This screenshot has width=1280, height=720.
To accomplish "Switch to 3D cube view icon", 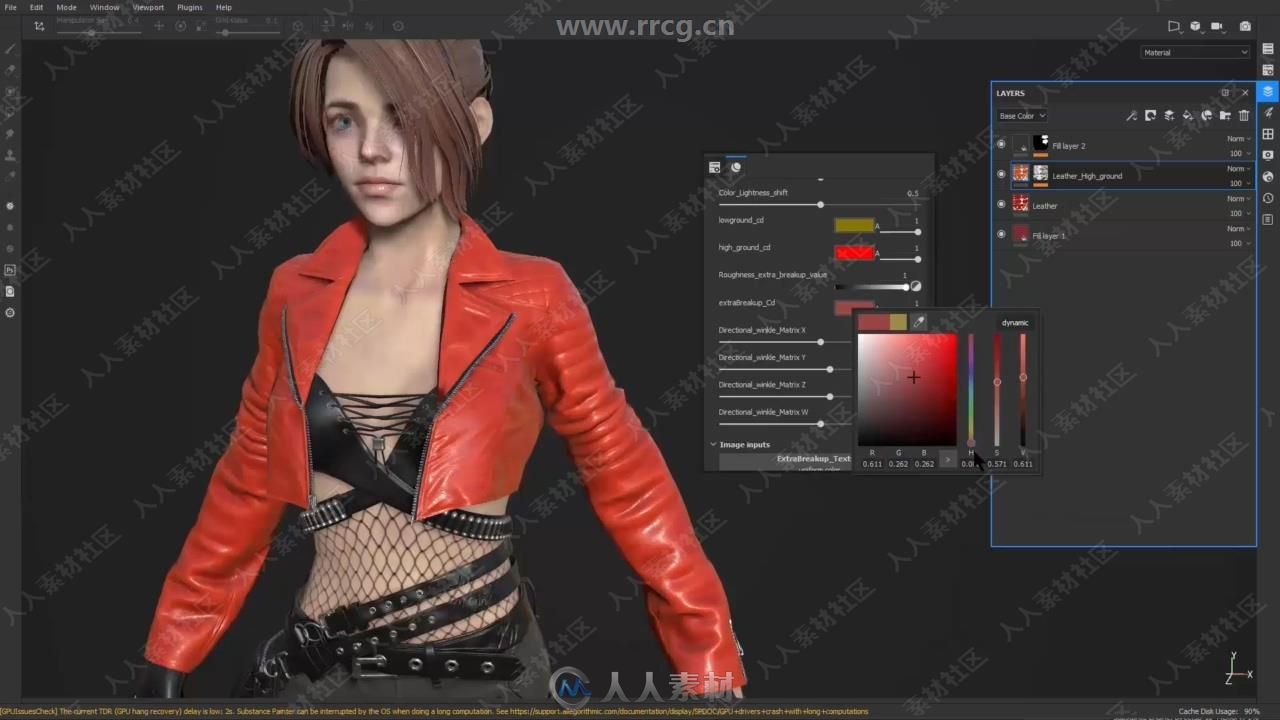I will coord(1196,26).
